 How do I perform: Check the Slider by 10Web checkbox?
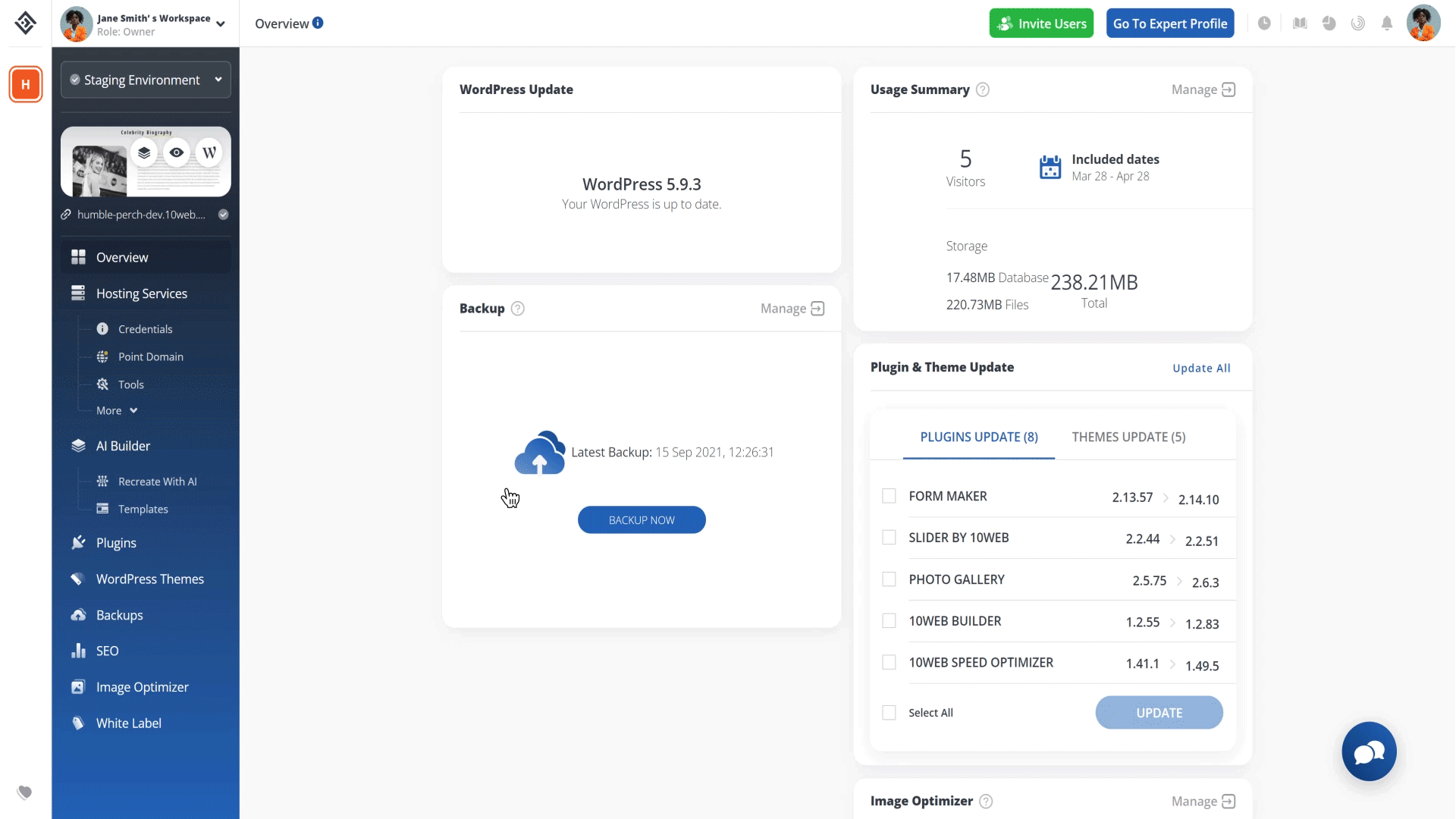coord(889,538)
